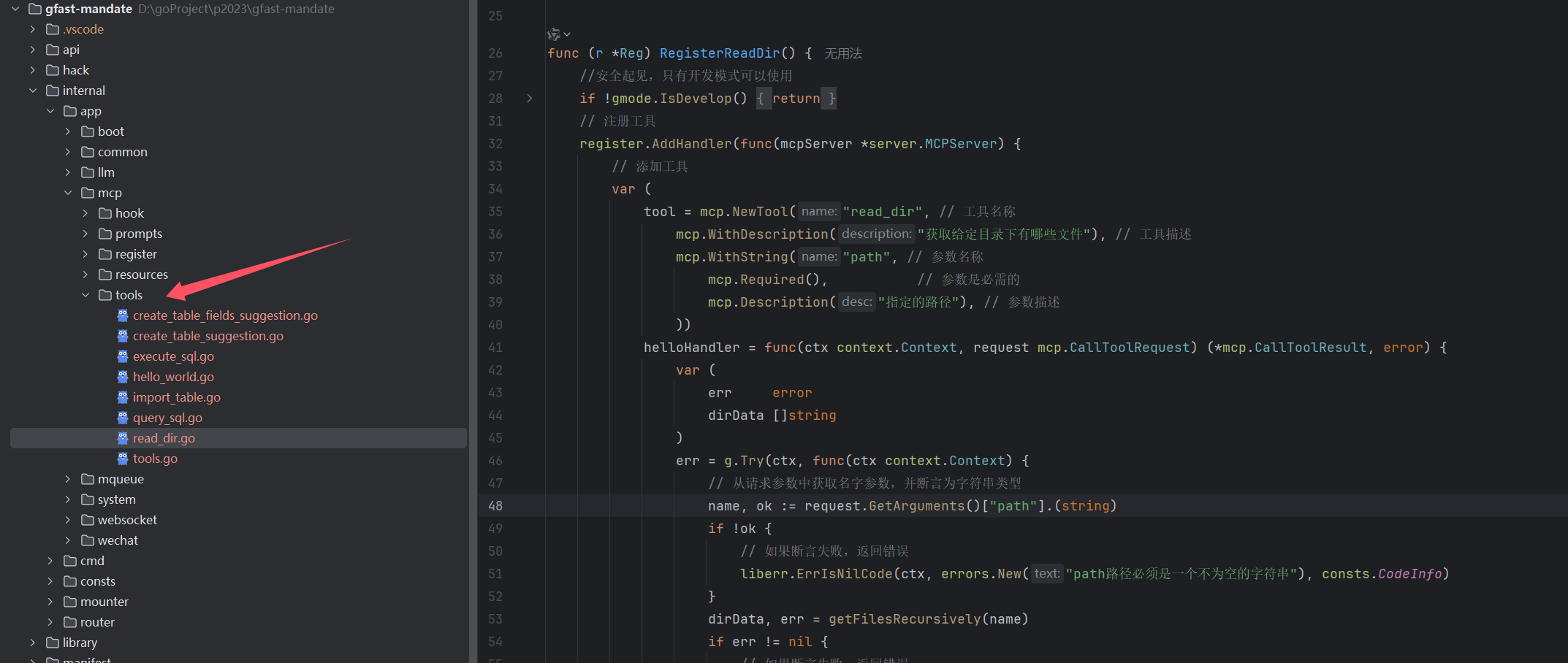The image size is (1568, 663).
Task: Open the dropdown arrow above func RegisterReadDir
Action: [568, 34]
